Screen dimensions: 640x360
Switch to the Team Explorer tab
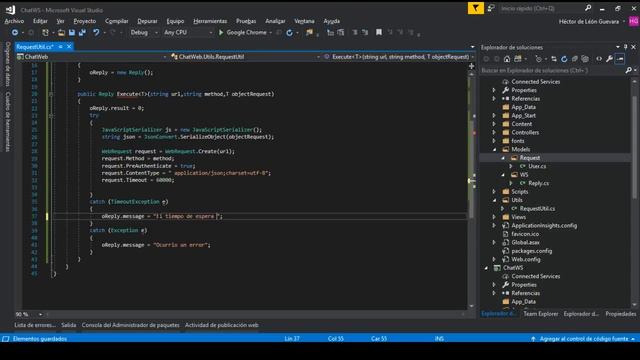point(541,314)
